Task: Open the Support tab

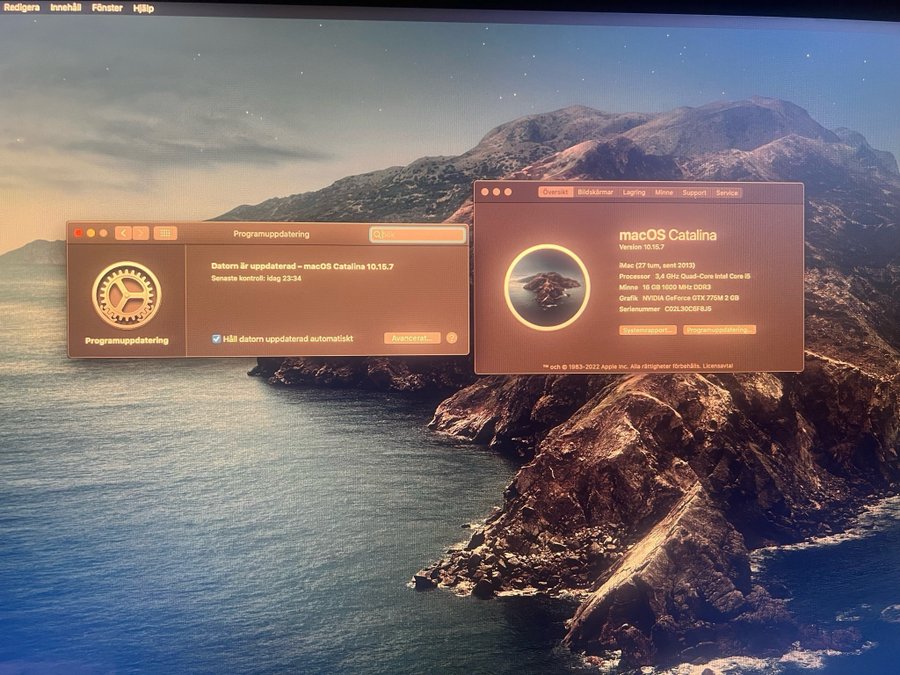Action: pyautogui.click(x=694, y=192)
